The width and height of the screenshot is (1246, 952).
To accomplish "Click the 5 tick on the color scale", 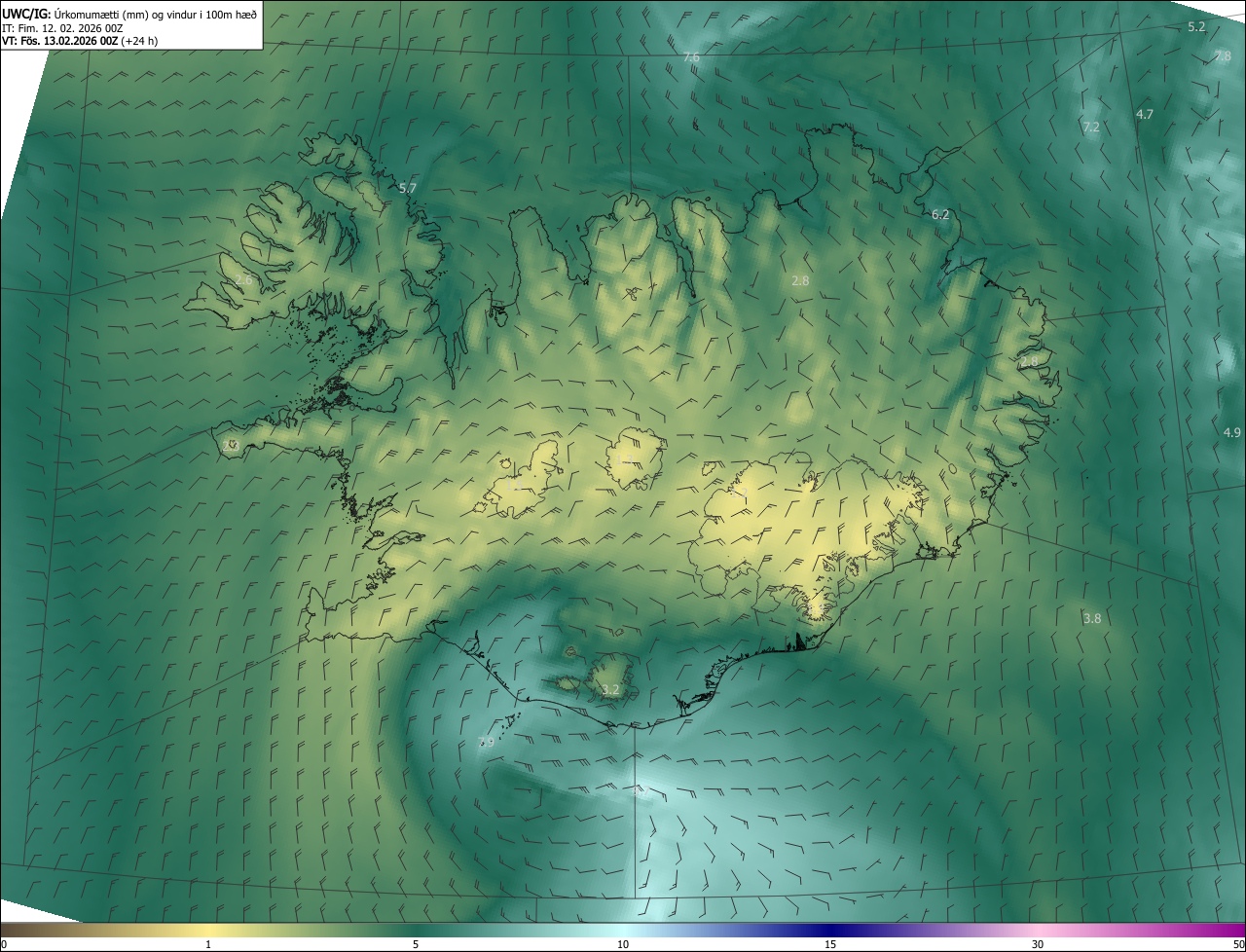I will [416, 944].
